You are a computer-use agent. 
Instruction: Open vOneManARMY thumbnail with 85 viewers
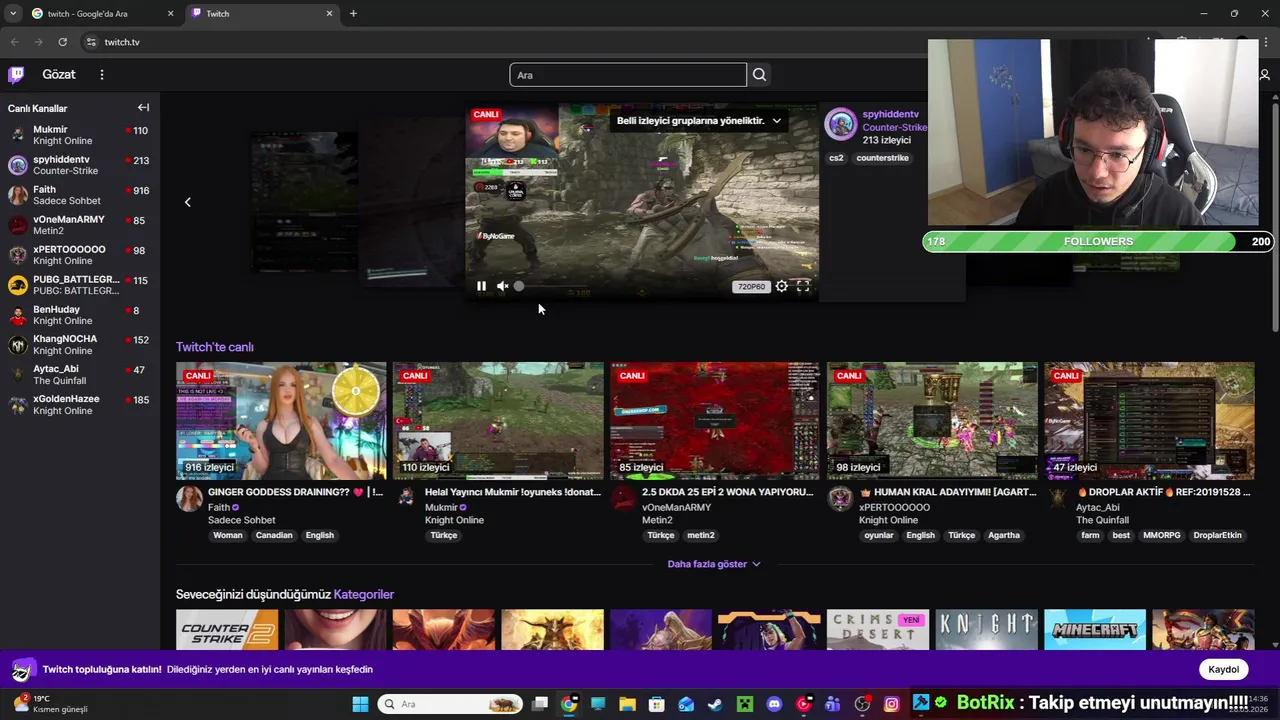click(x=715, y=421)
